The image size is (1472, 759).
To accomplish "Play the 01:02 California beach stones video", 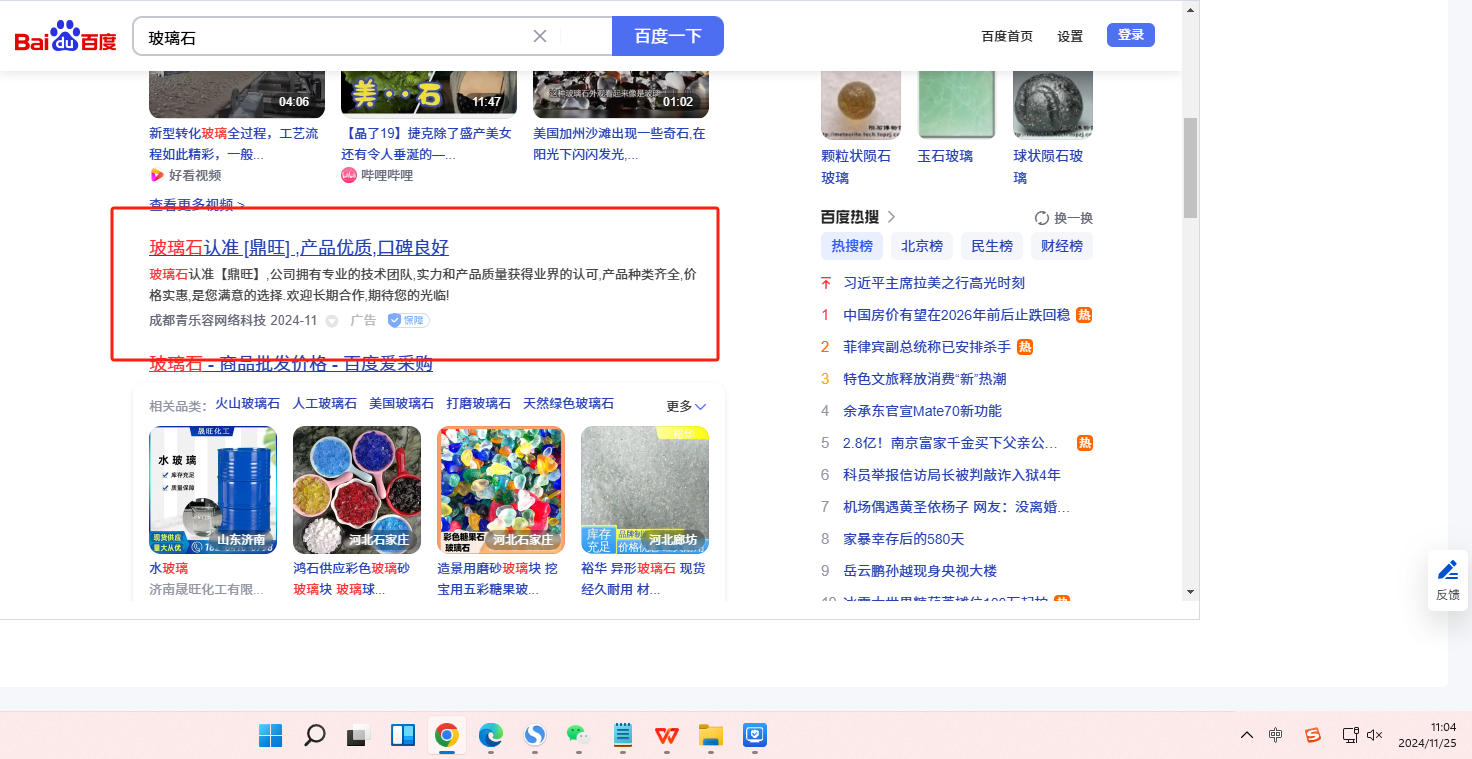I will (621, 94).
